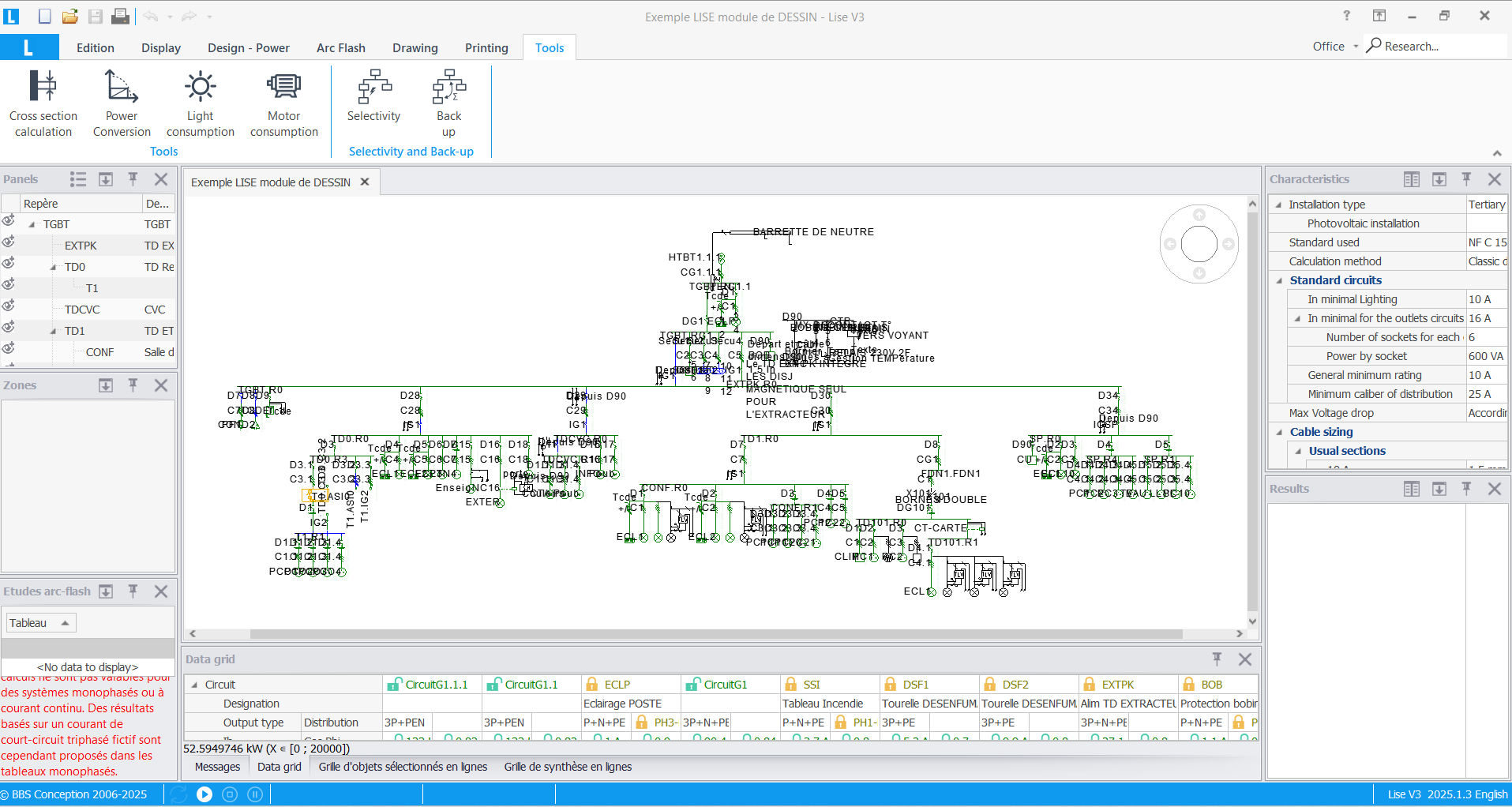Open Cross section calculation tool
Viewport: 1512px width, 807px height.
click(x=43, y=103)
